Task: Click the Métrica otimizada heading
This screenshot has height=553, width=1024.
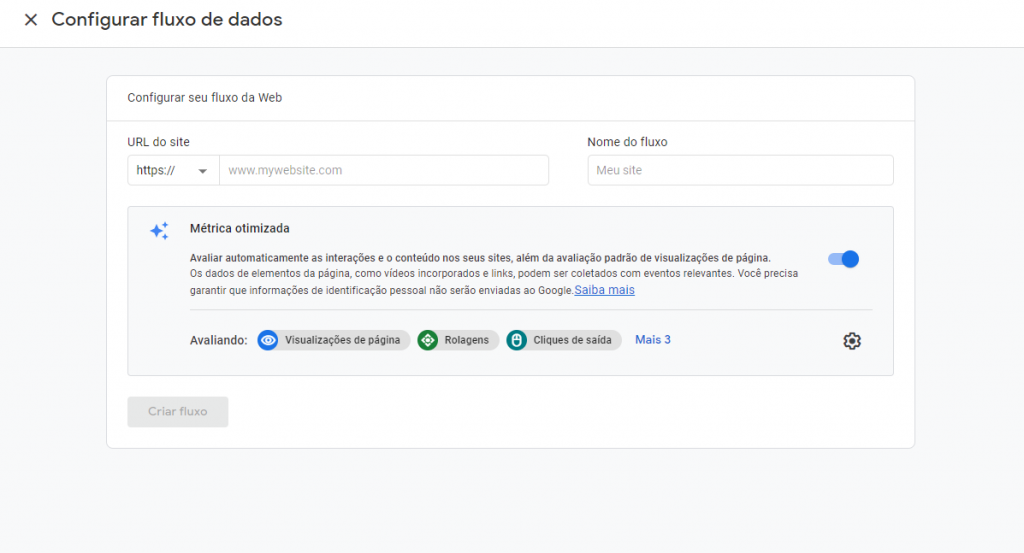Action: [239, 229]
